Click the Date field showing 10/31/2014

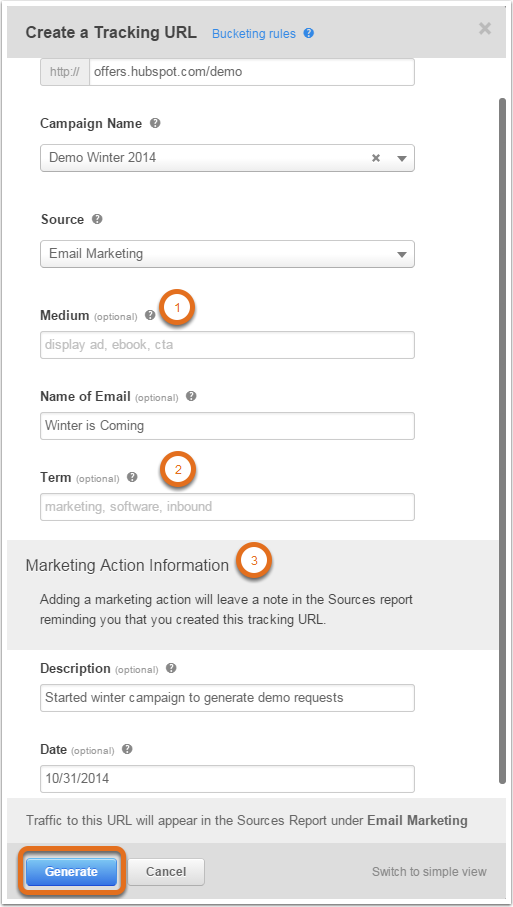[x=227, y=779]
